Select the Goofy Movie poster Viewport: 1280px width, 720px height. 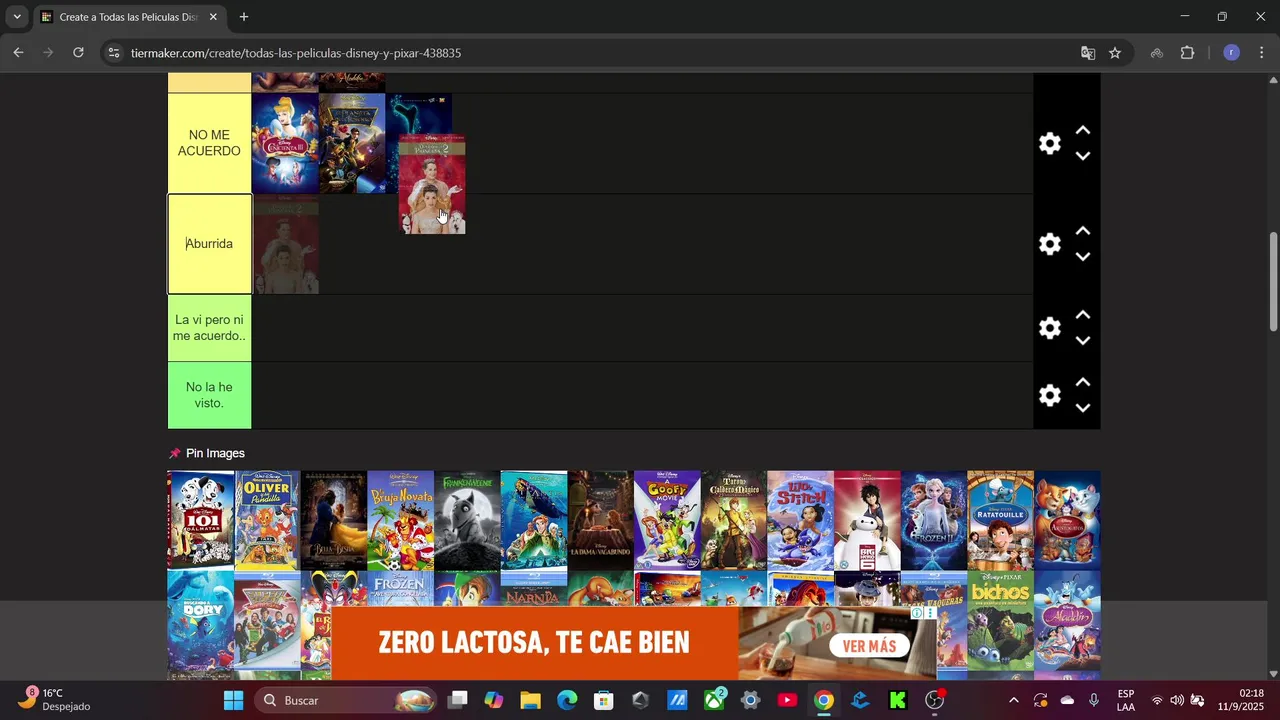click(x=667, y=520)
